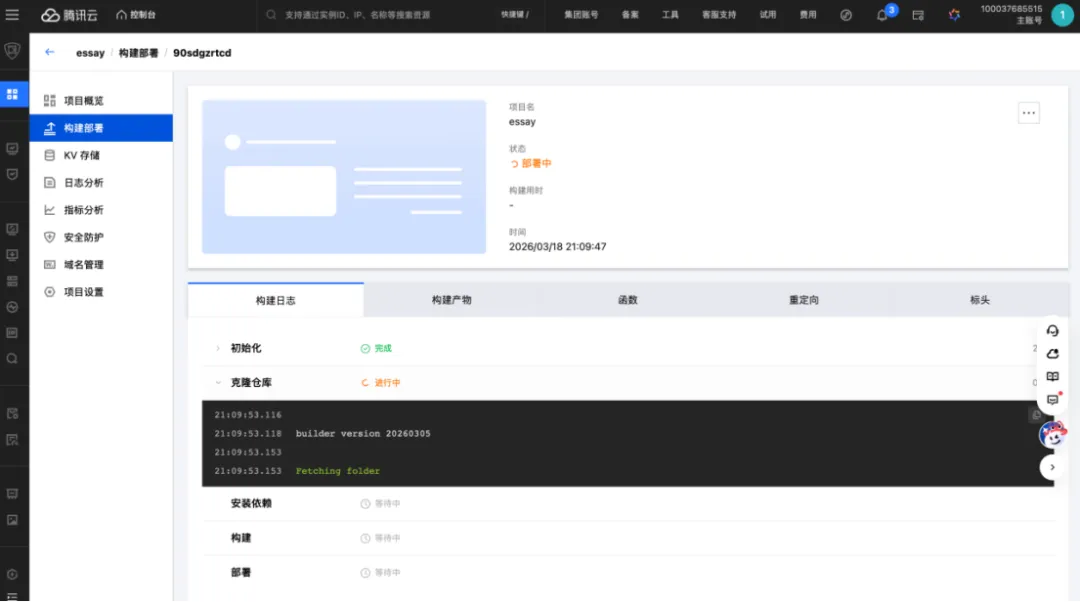
Task: Select 构建部署 sidebar item
Action: click(x=101, y=128)
